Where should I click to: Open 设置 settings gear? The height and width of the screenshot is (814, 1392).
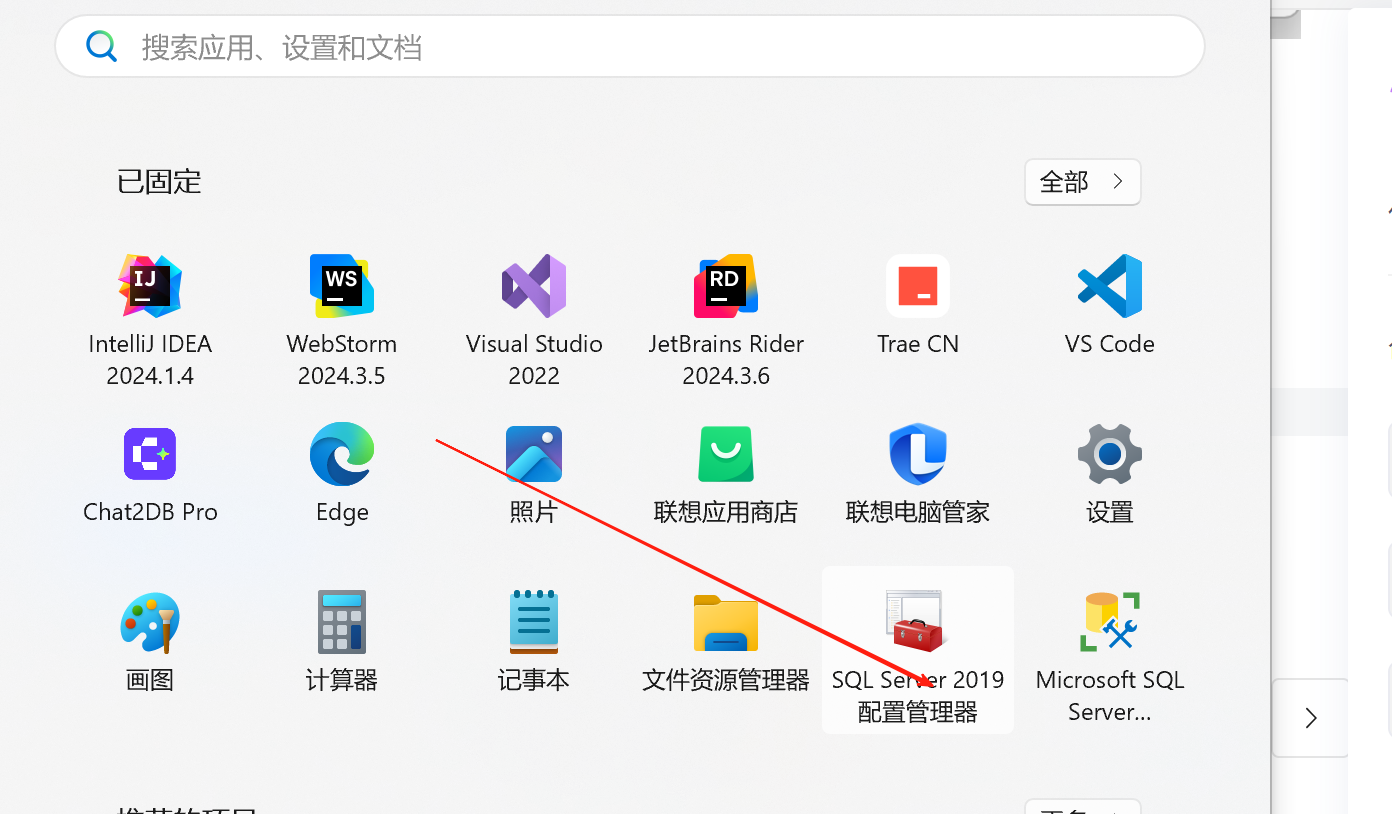pos(1110,474)
